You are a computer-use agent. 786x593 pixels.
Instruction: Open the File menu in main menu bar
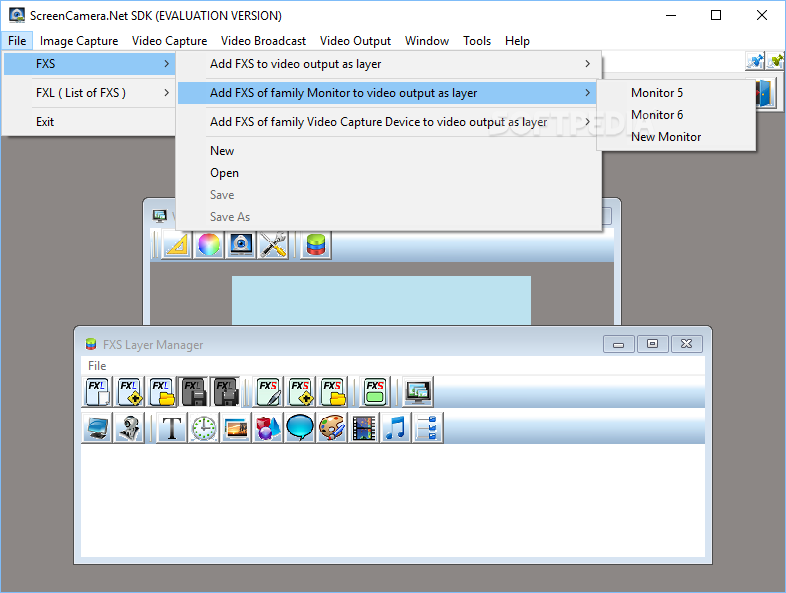[x=17, y=41]
